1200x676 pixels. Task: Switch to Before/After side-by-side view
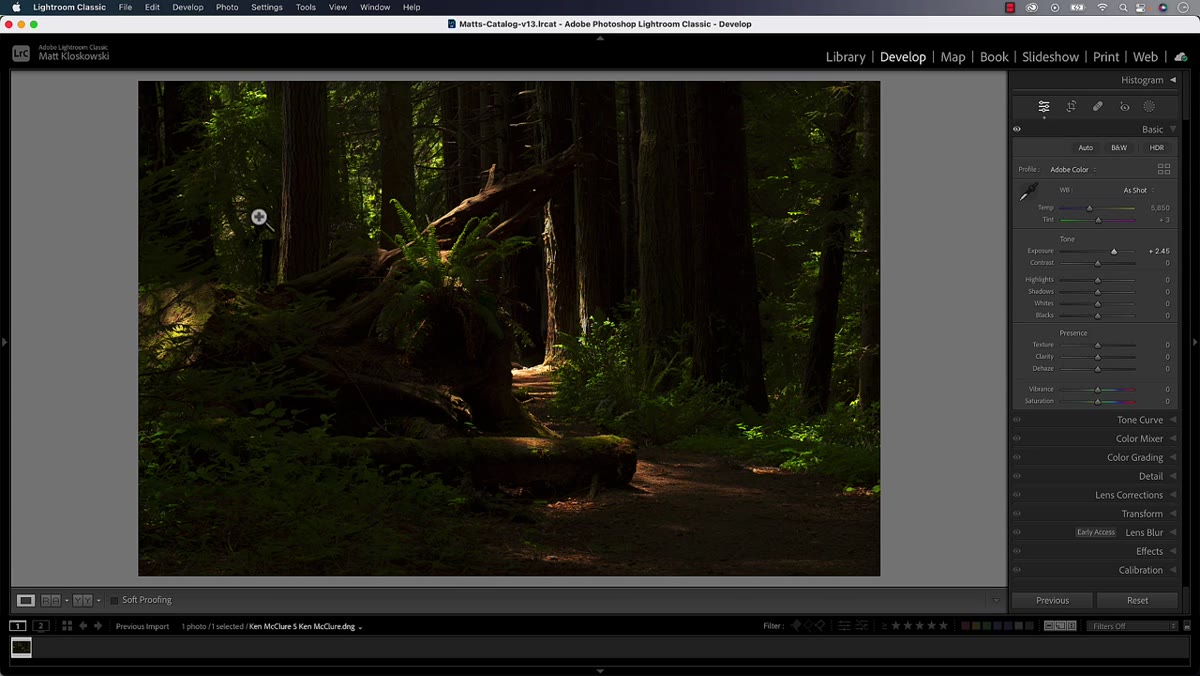coord(50,600)
